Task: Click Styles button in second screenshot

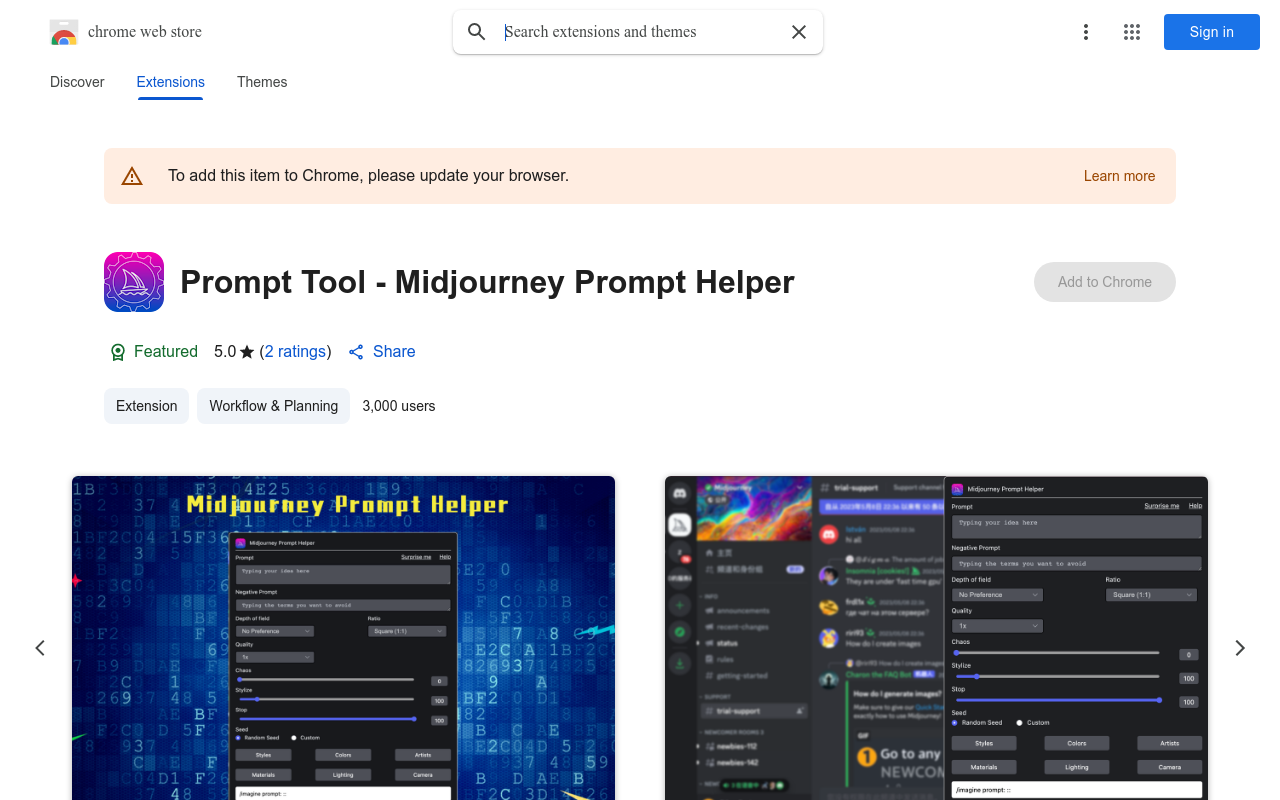Action: click(x=984, y=743)
